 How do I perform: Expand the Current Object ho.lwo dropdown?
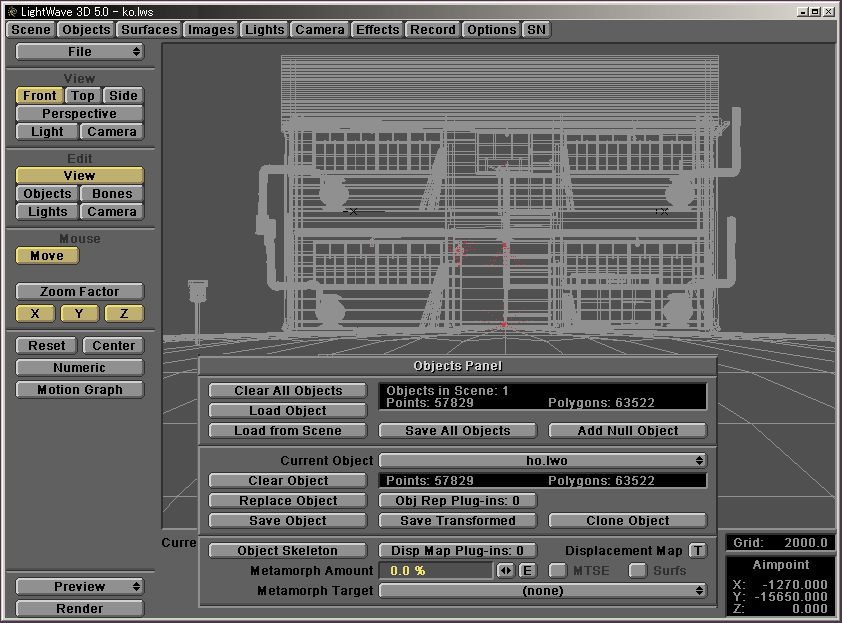coord(543,461)
